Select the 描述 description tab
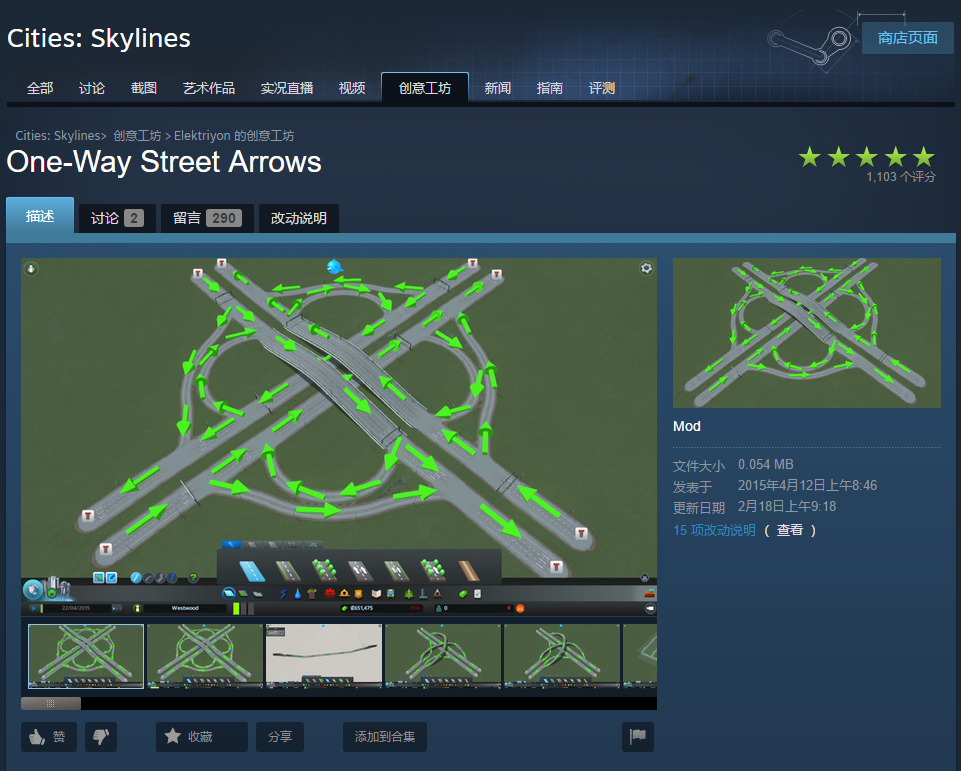The height and width of the screenshot is (771, 961). coord(40,216)
